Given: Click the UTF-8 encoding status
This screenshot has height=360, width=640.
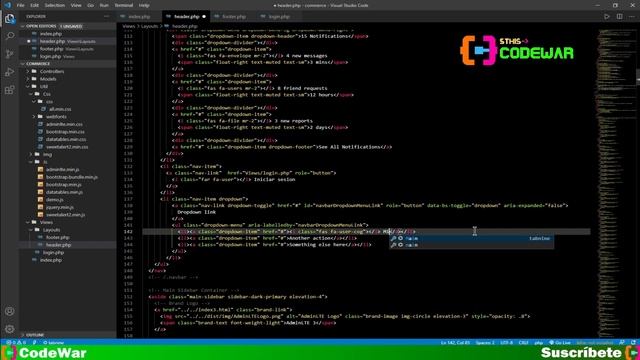Looking at the screenshot, I should pyautogui.click(x=506, y=343).
